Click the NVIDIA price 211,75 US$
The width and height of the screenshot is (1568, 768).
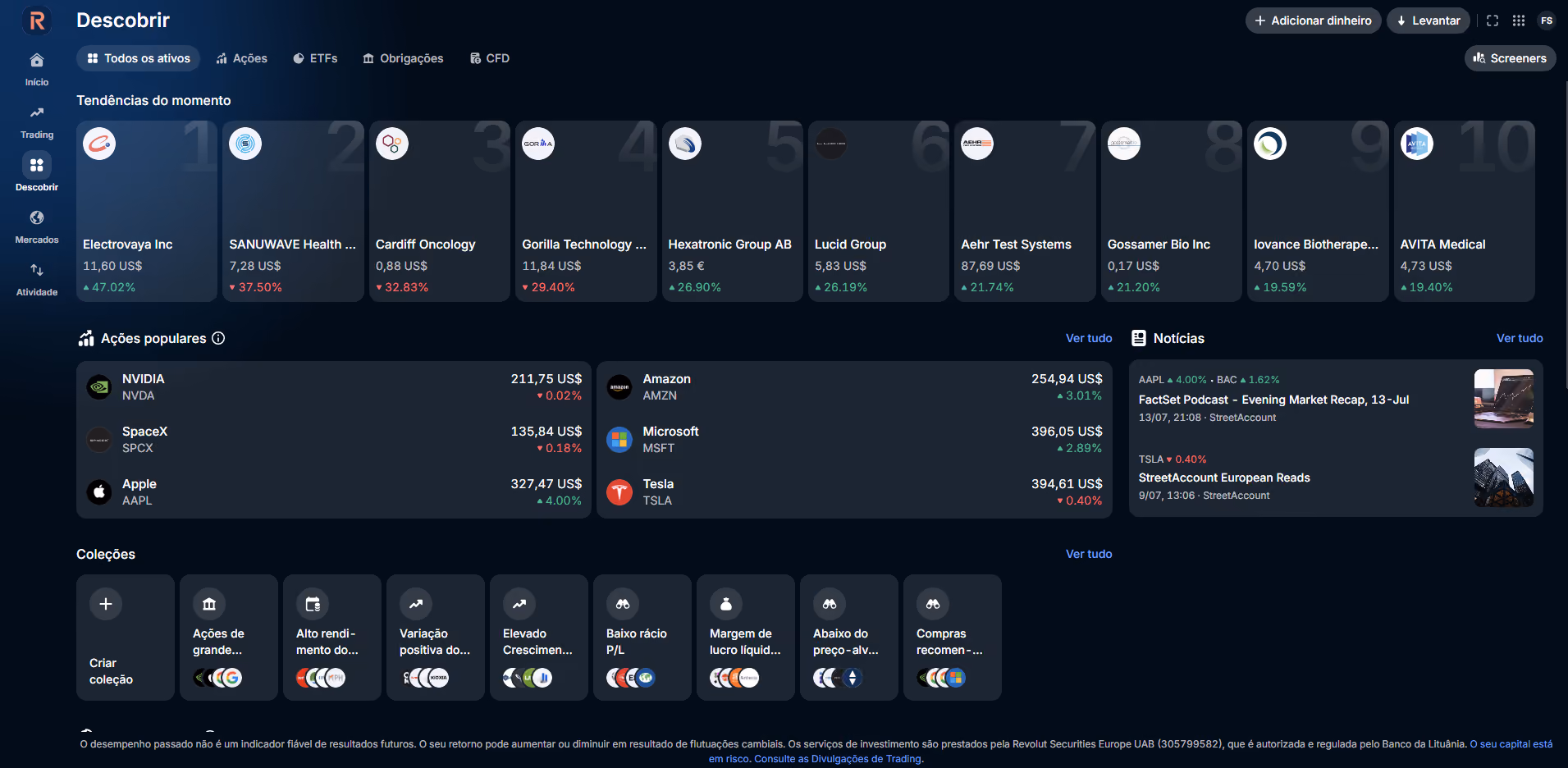(546, 379)
